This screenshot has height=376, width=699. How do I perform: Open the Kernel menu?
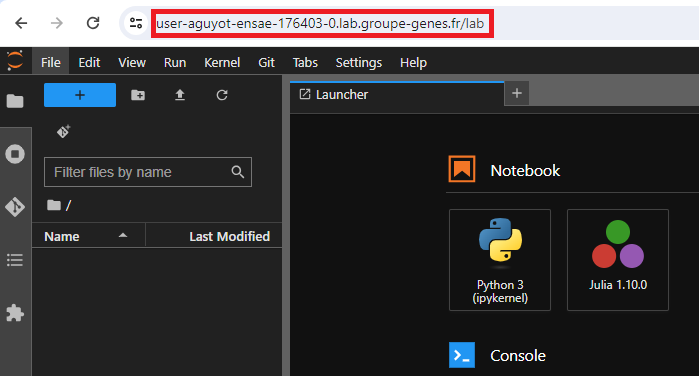222,62
